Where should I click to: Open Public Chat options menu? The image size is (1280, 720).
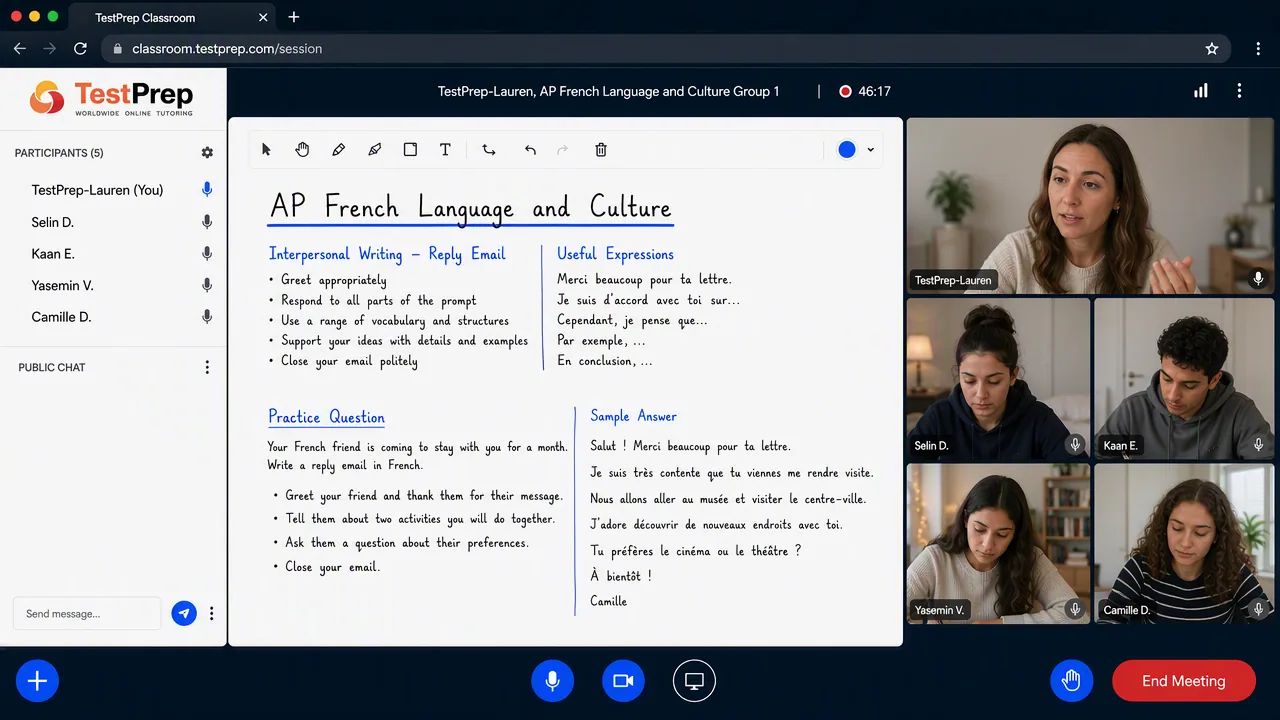coord(207,367)
